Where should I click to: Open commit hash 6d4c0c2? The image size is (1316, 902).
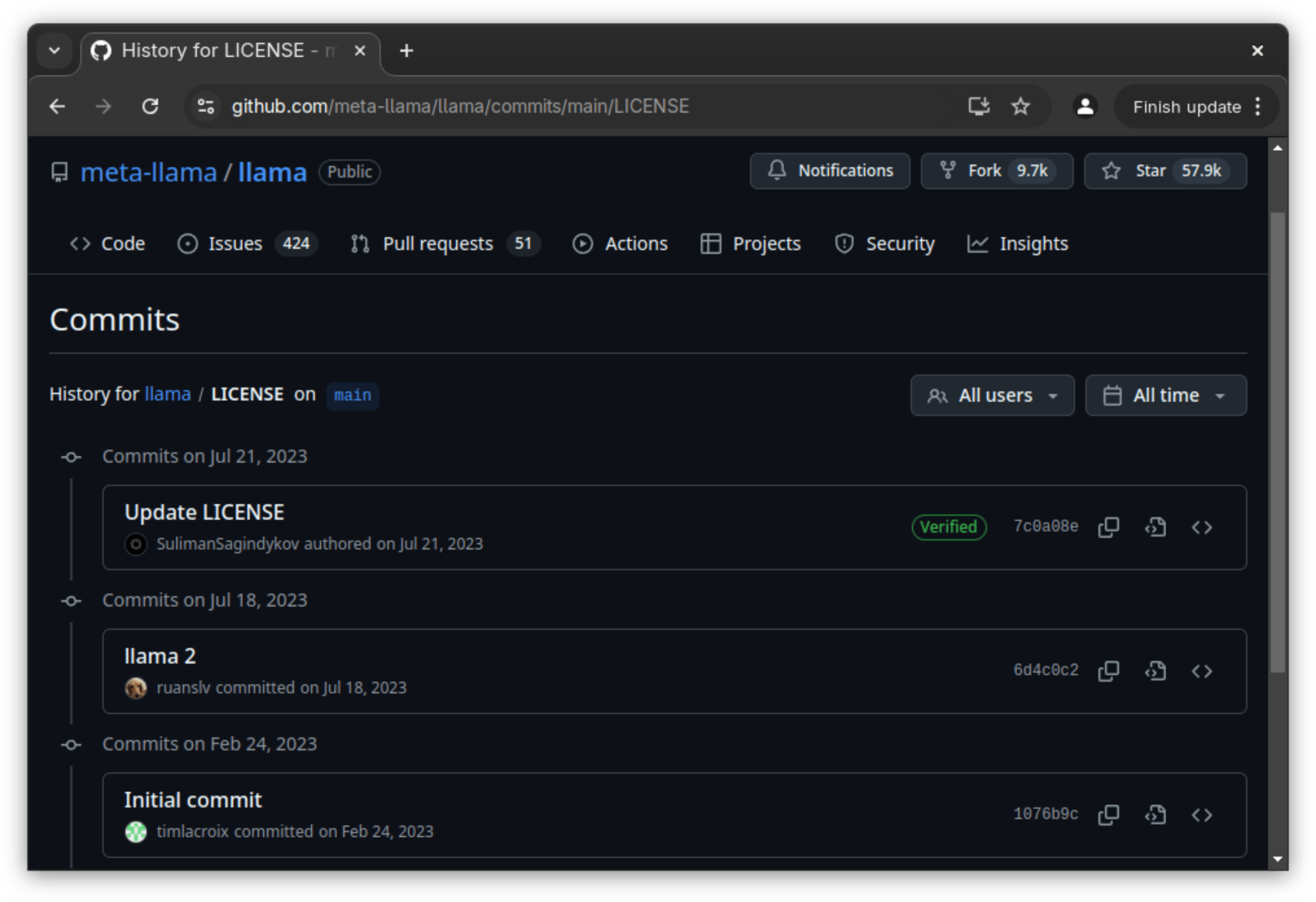[1046, 670]
